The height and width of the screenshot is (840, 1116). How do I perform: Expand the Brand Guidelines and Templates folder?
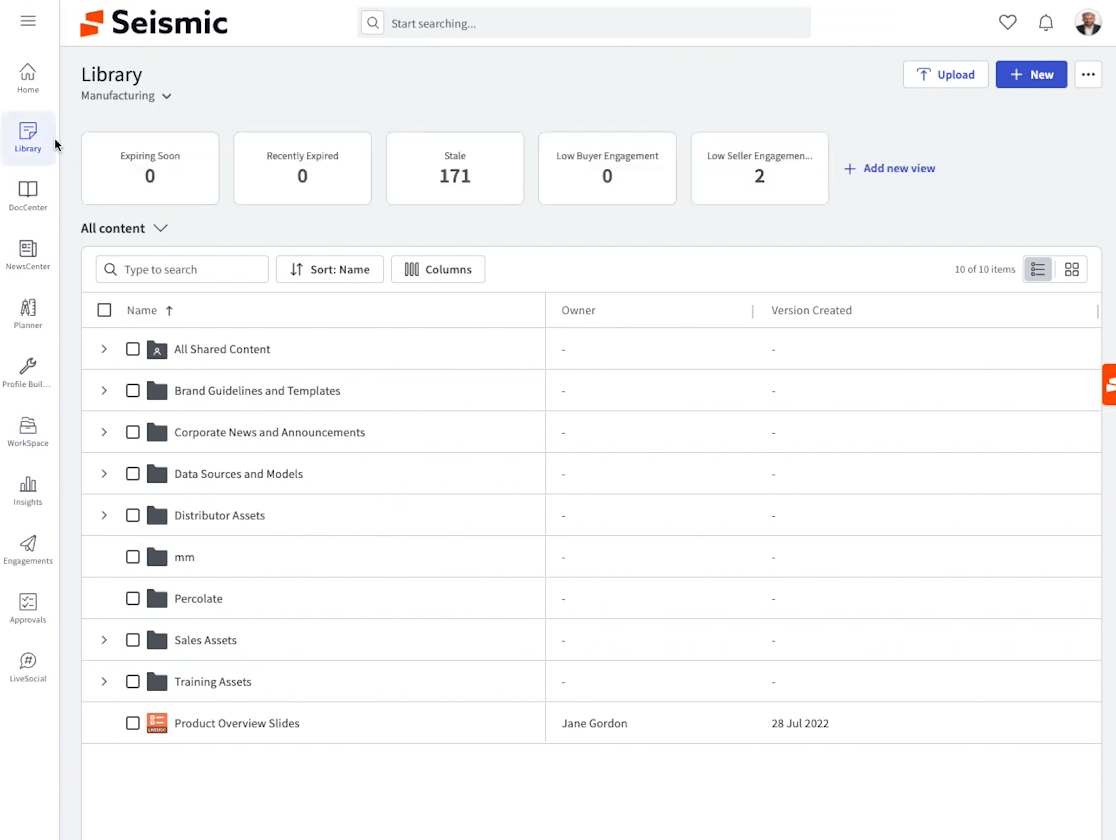pos(104,391)
